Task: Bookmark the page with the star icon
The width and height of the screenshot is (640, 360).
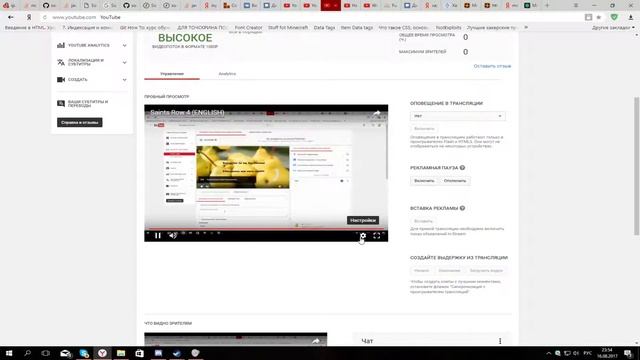Action: click(599, 17)
